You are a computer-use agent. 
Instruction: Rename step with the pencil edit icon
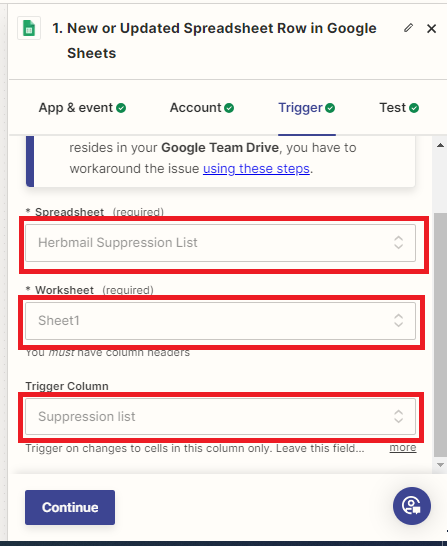point(408,28)
